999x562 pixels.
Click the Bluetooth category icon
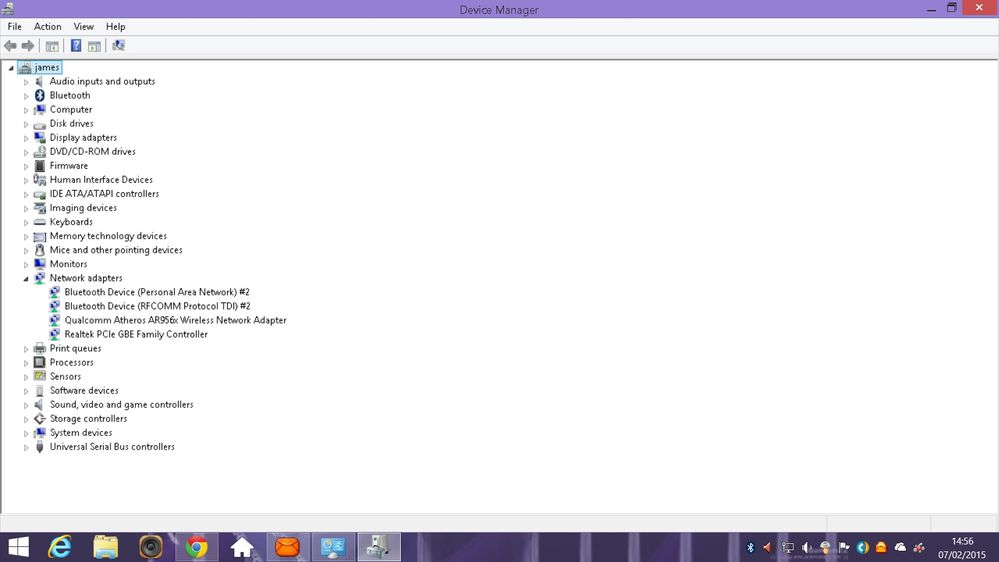(40, 96)
